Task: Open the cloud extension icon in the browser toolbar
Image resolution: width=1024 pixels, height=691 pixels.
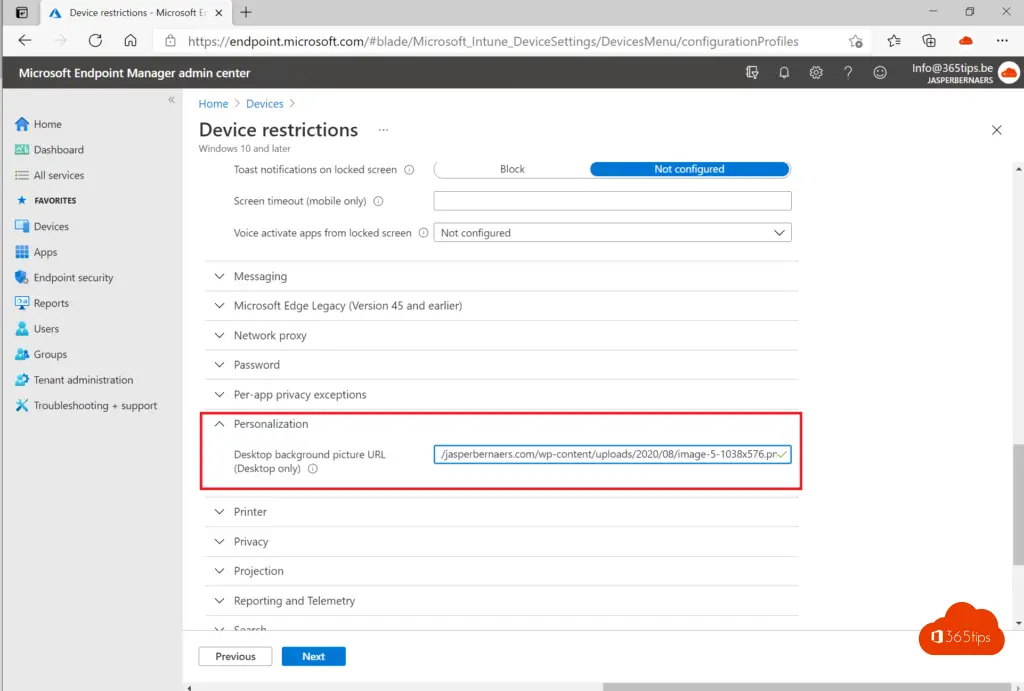Action: coord(965,41)
